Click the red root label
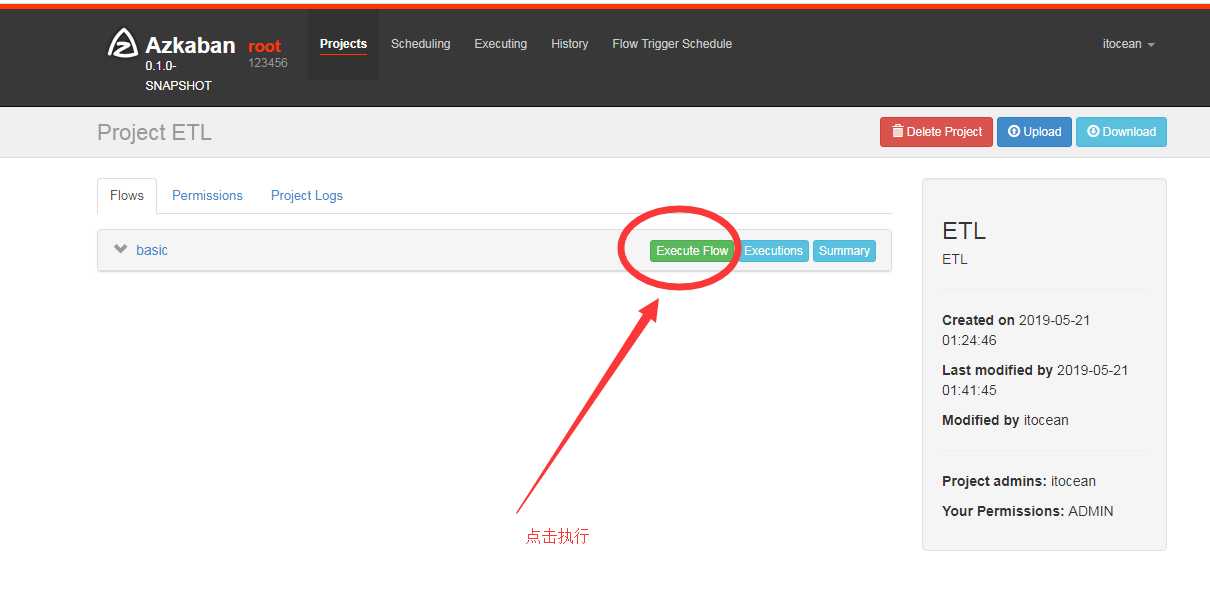 (x=265, y=46)
